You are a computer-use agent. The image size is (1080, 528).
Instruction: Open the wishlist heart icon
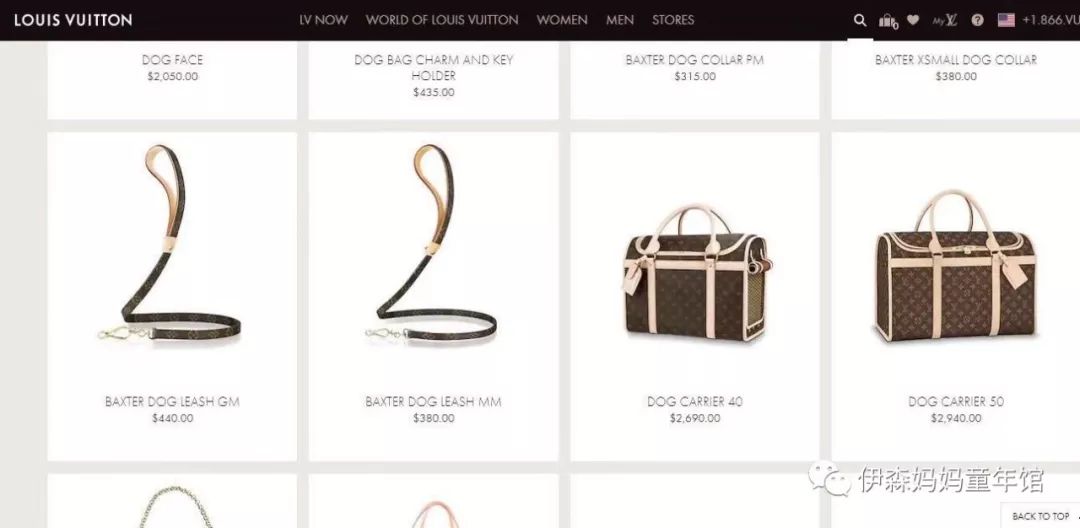[913, 20]
